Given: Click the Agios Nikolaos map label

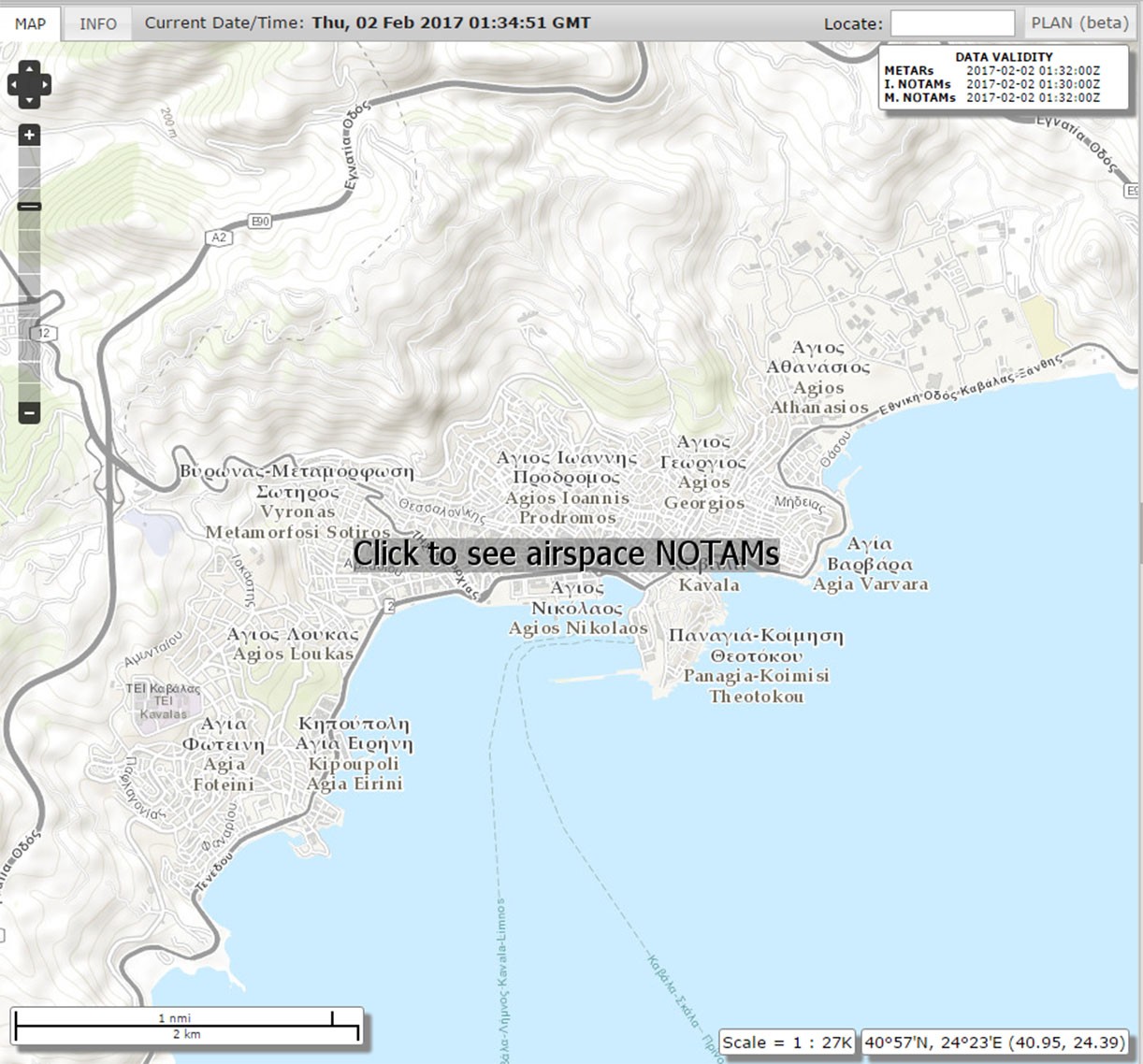Looking at the screenshot, I should point(578,628).
